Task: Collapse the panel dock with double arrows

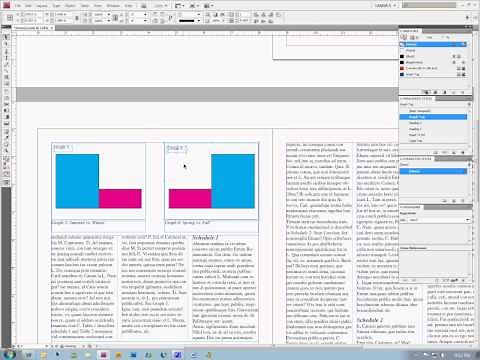Action: [x=468, y=27]
